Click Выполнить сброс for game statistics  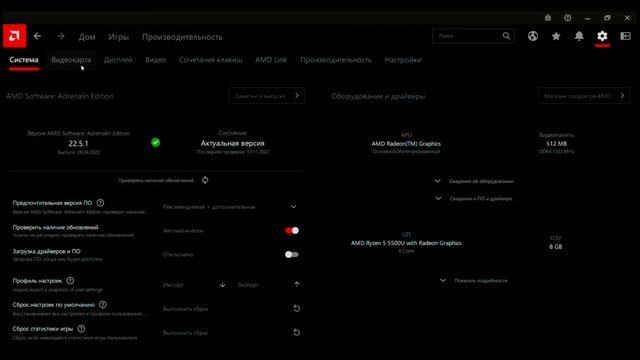pos(186,333)
